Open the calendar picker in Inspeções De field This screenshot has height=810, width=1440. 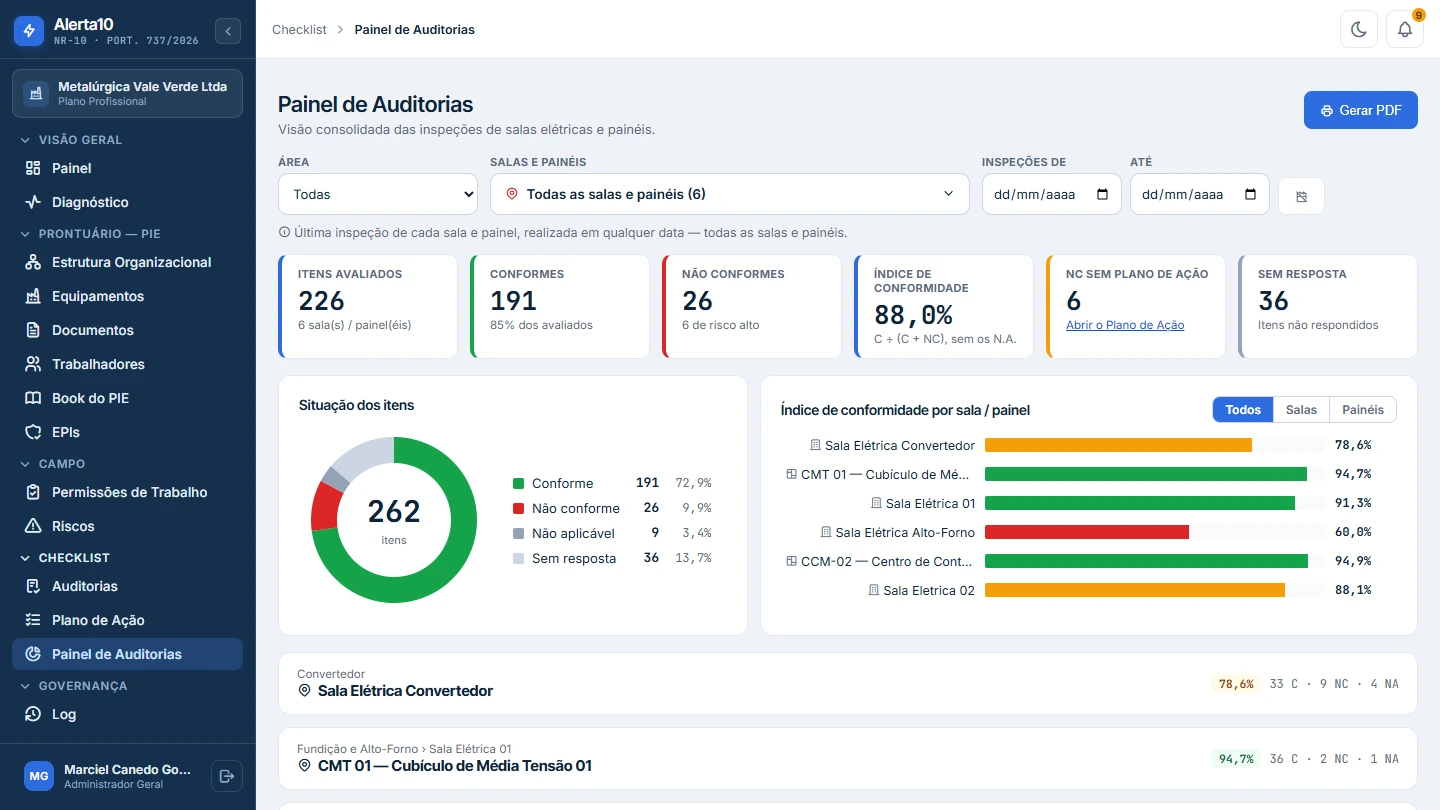(x=1103, y=195)
